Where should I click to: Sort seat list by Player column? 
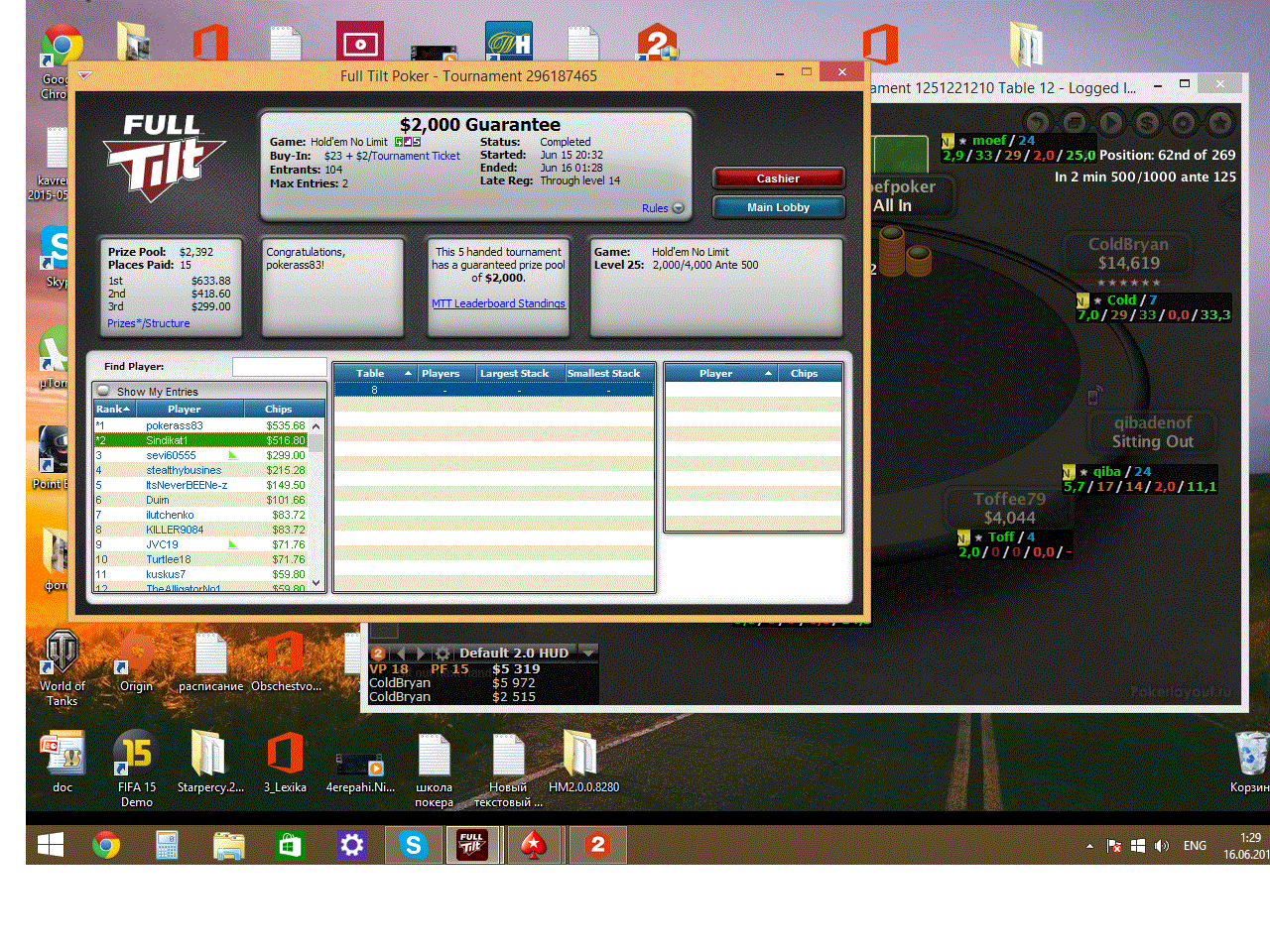tap(721, 373)
